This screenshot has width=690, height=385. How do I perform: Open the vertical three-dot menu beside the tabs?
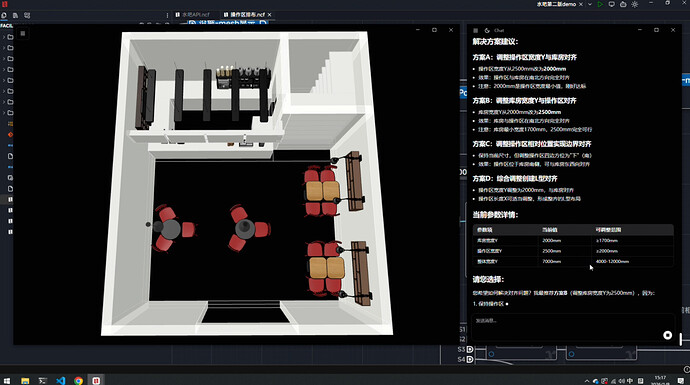167,15
